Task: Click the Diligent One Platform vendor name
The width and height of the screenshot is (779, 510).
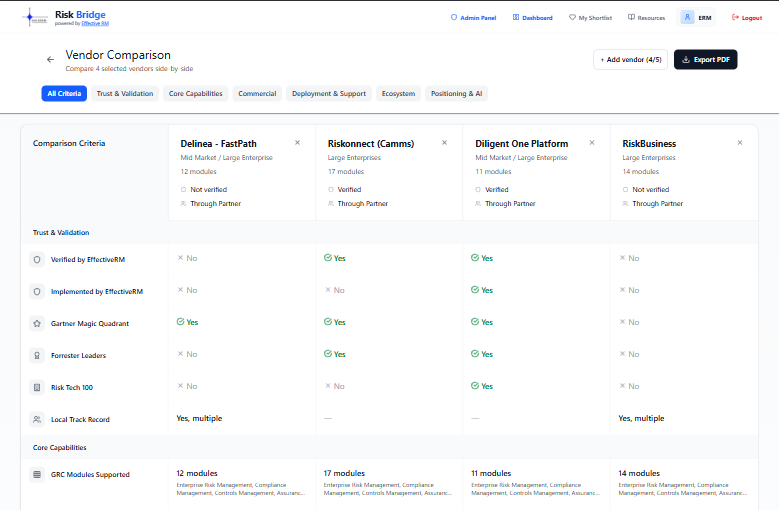Action: [x=522, y=144]
